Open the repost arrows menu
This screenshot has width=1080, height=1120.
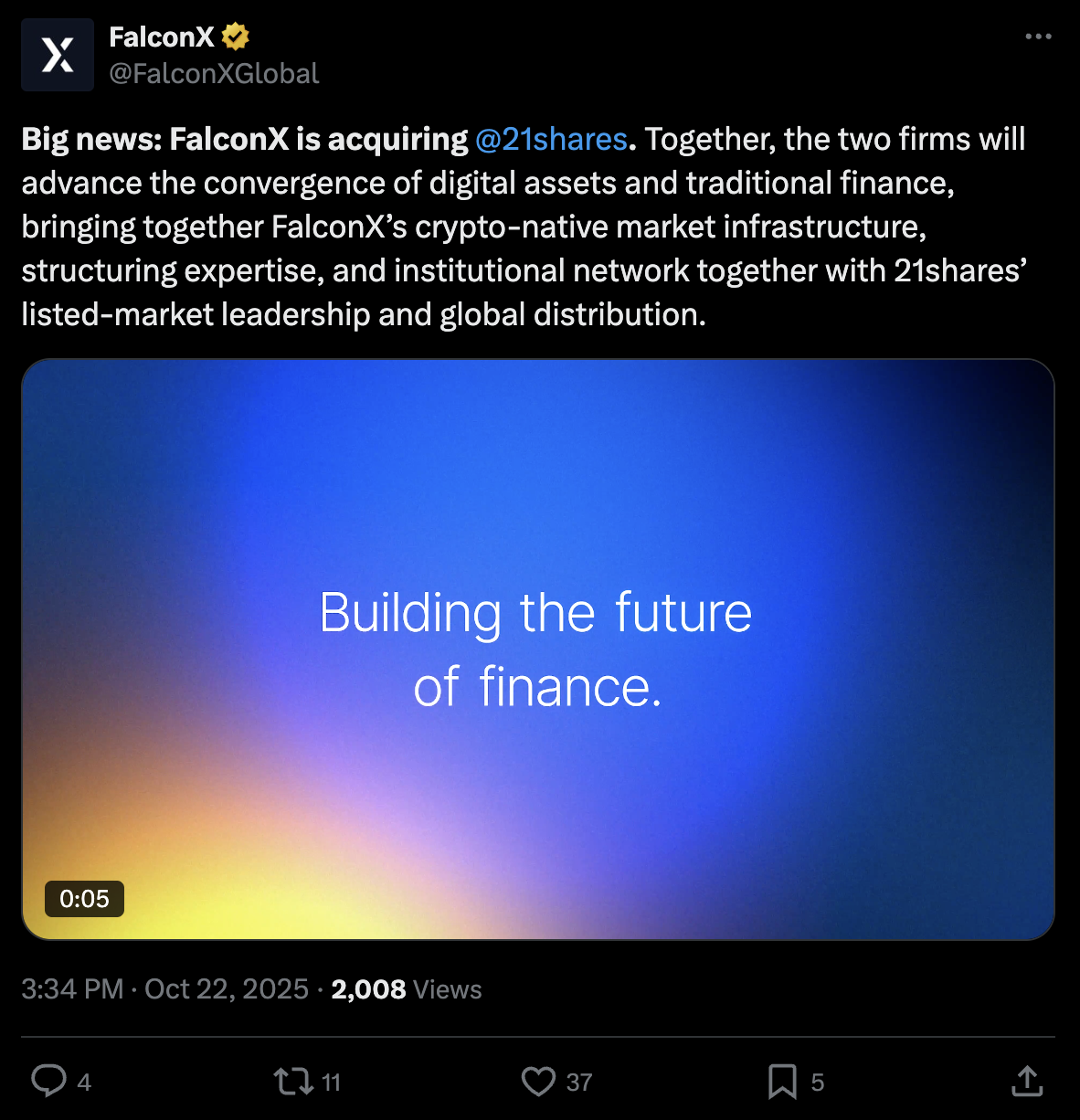(292, 1082)
